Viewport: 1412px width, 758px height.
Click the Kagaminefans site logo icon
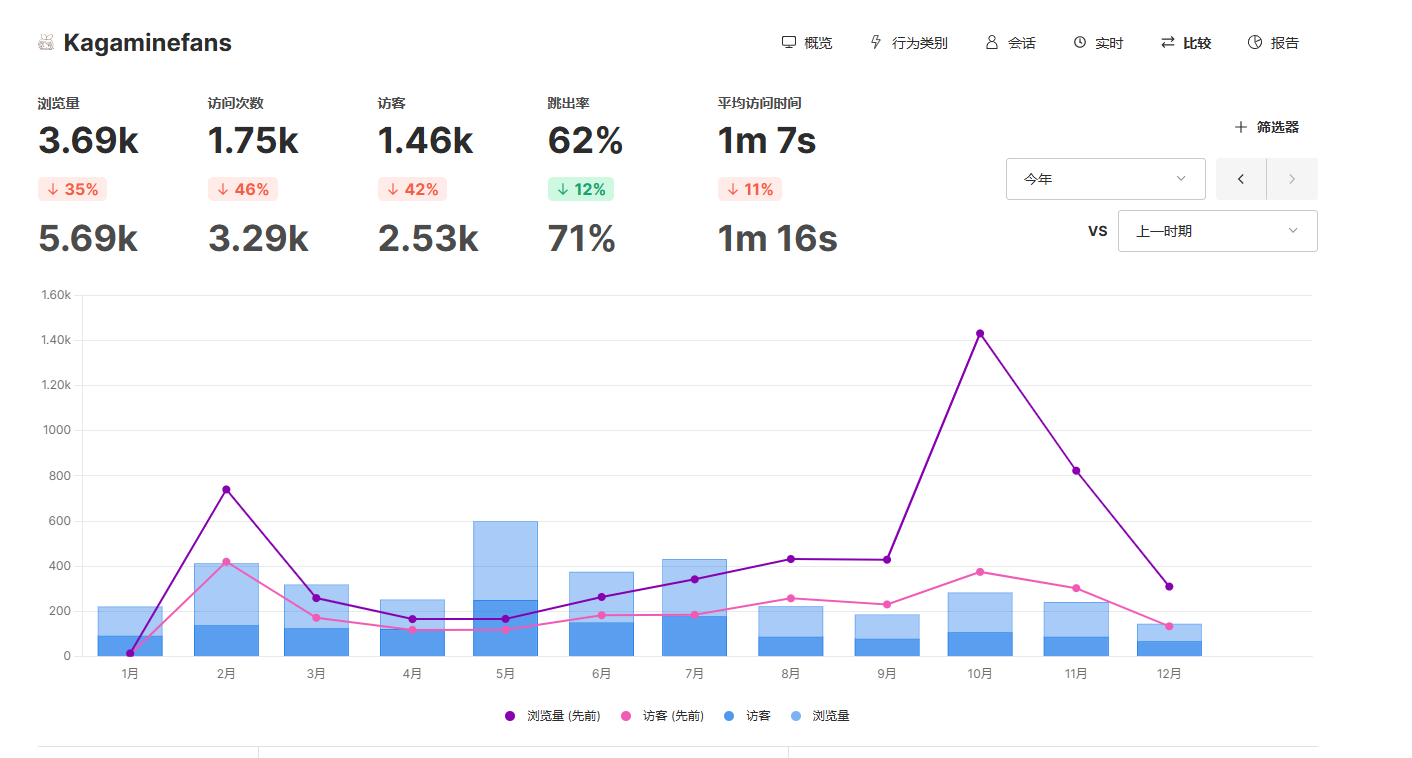tap(46, 42)
